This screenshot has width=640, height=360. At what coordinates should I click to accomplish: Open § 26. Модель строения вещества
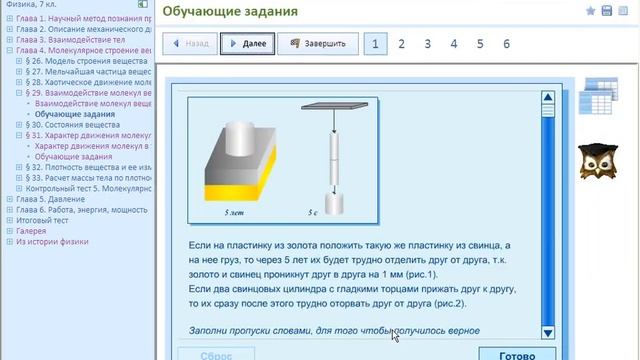[x=87, y=61]
